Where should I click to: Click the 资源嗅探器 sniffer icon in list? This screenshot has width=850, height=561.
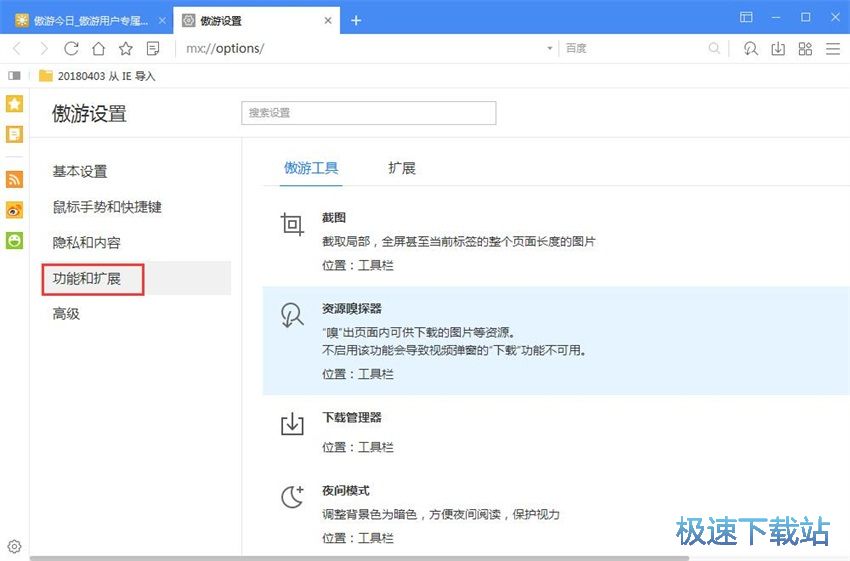(x=292, y=315)
